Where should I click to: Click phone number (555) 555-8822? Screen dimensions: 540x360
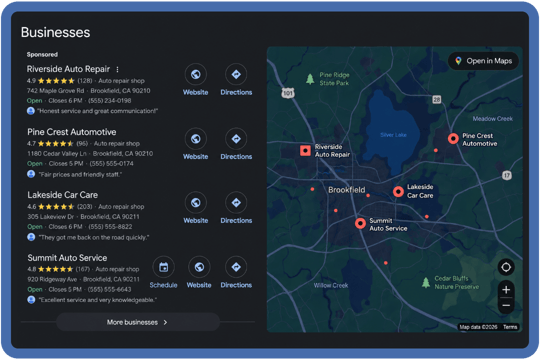click(110, 227)
